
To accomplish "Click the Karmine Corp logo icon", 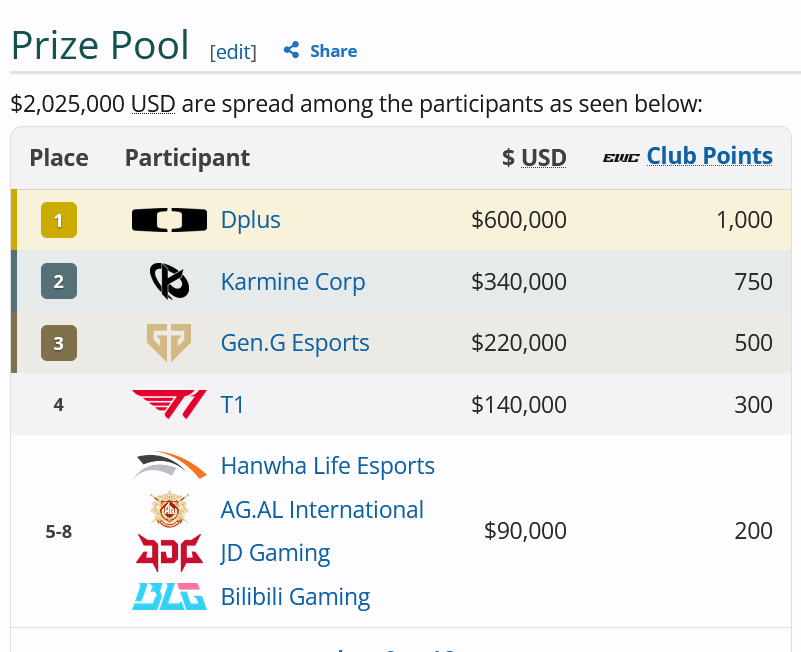I will (x=170, y=281).
